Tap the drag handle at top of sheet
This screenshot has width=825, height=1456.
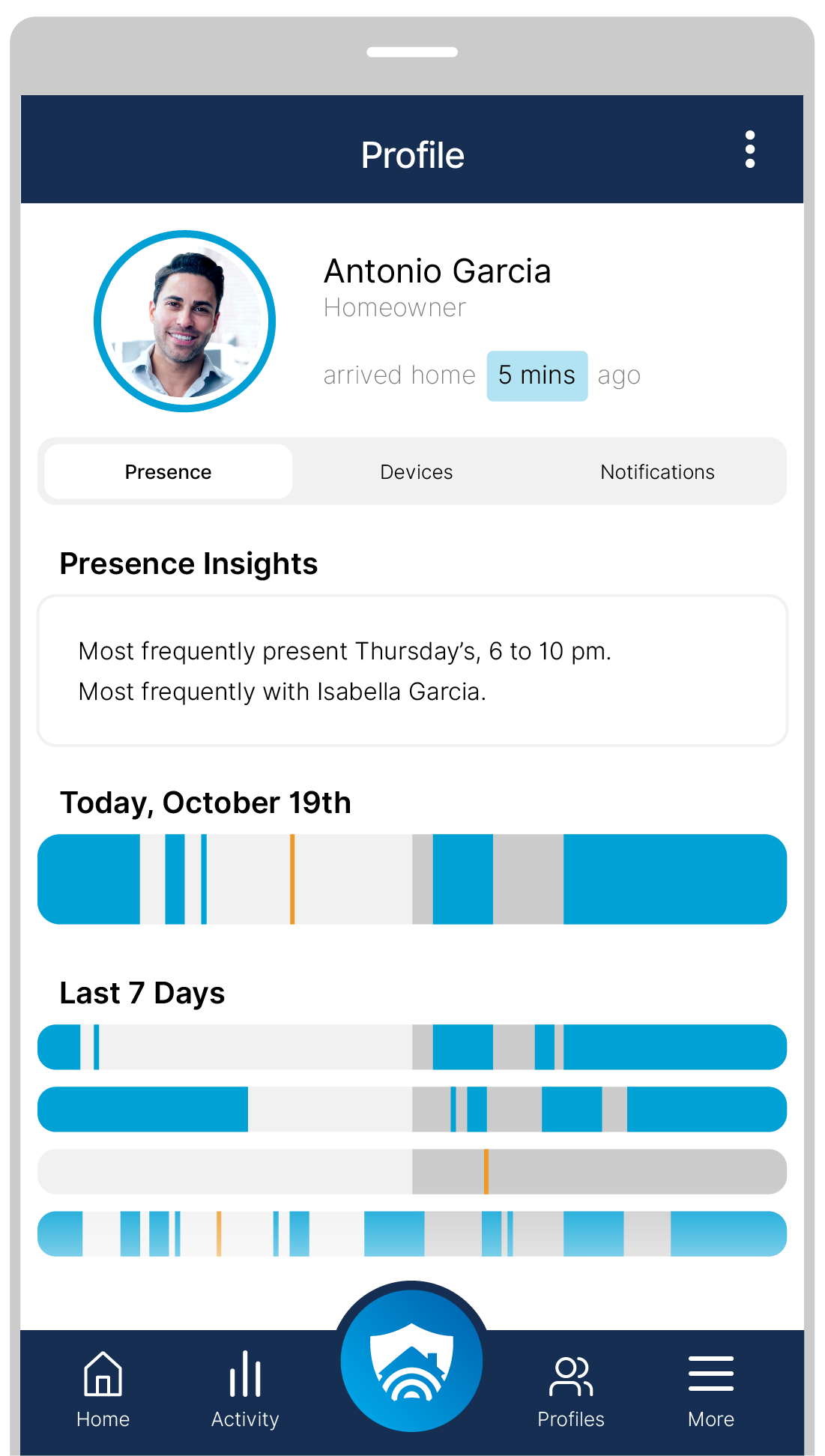tap(412, 52)
